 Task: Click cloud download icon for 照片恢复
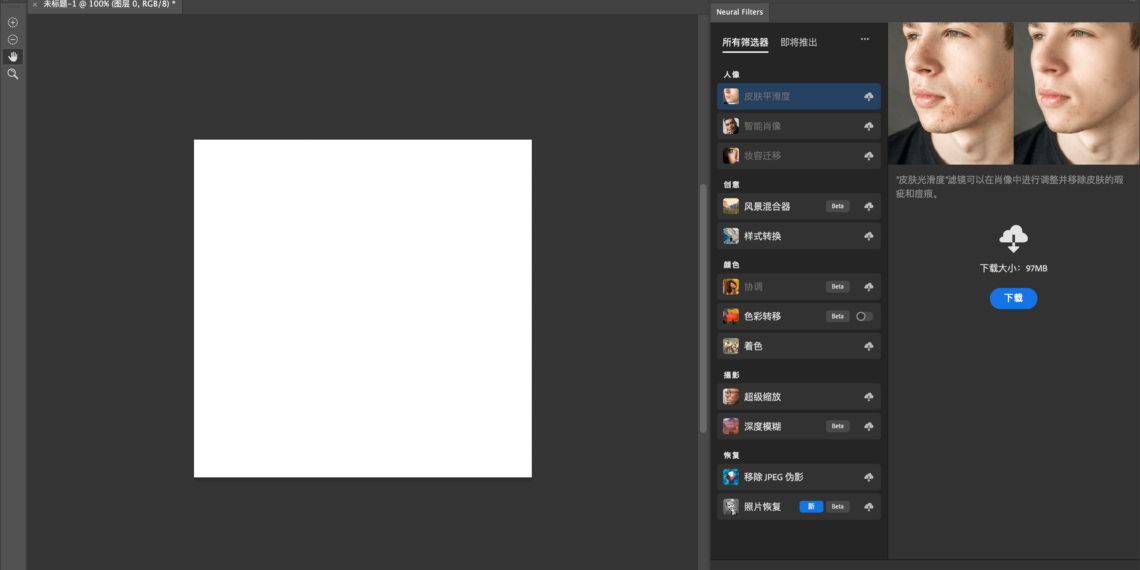(x=868, y=507)
